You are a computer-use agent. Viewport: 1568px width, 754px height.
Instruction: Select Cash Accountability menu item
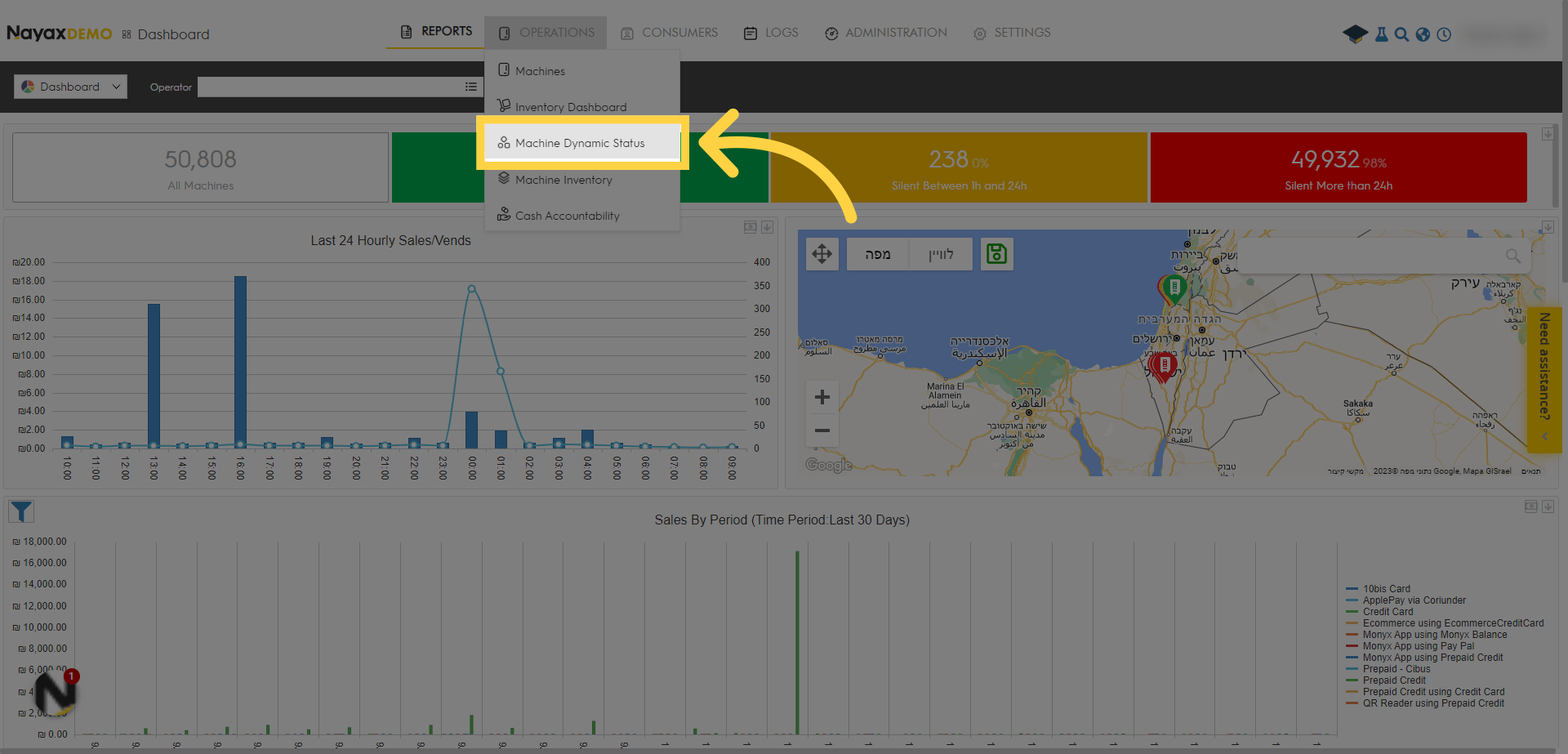click(x=582, y=216)
